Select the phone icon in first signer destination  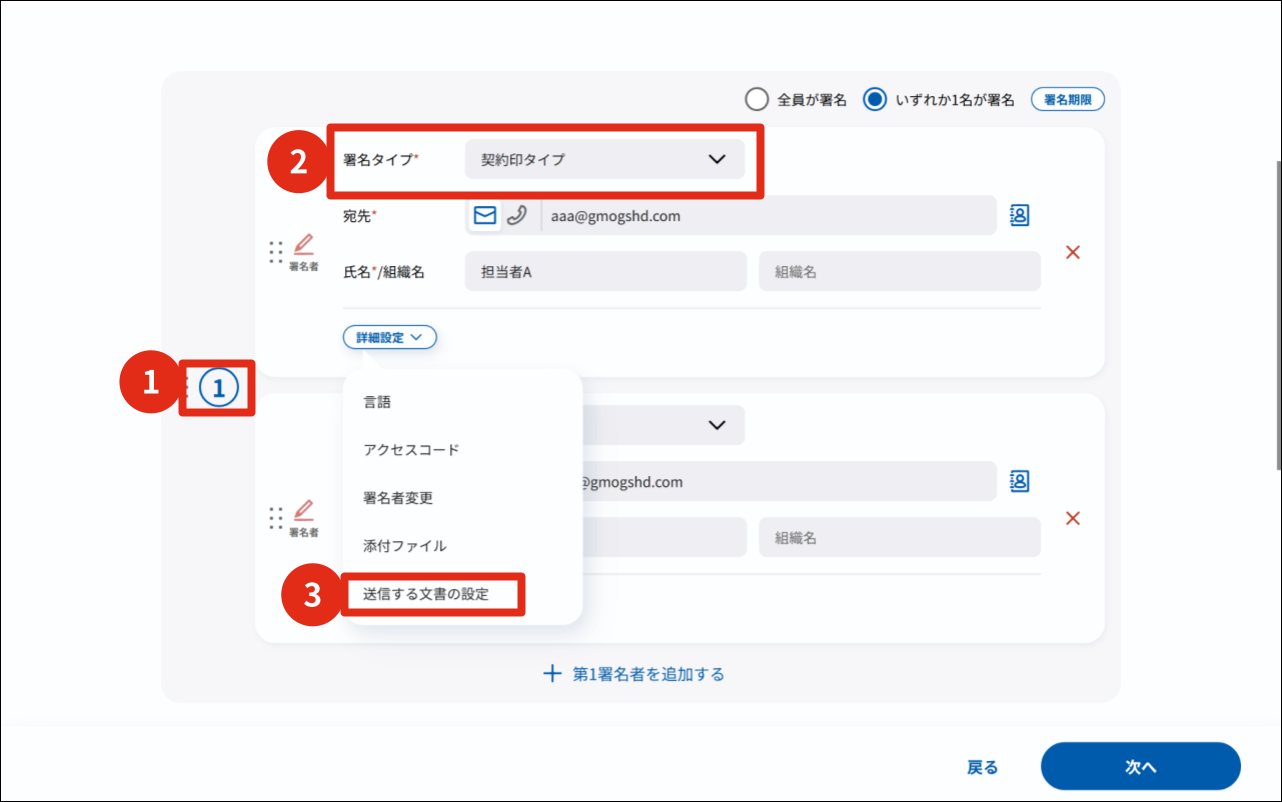[x=517, y=216]
